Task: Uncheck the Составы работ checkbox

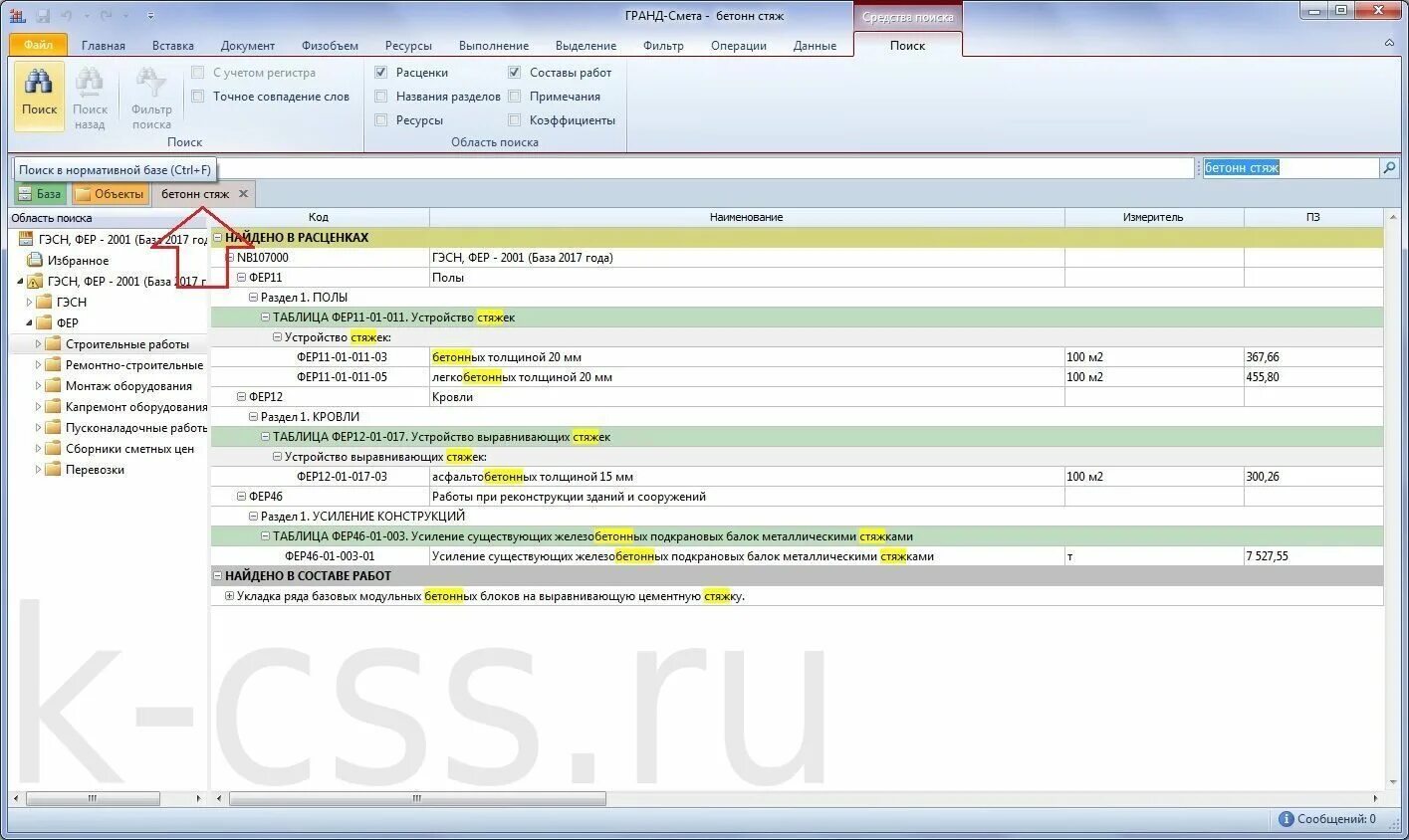Action: [515, 73]
